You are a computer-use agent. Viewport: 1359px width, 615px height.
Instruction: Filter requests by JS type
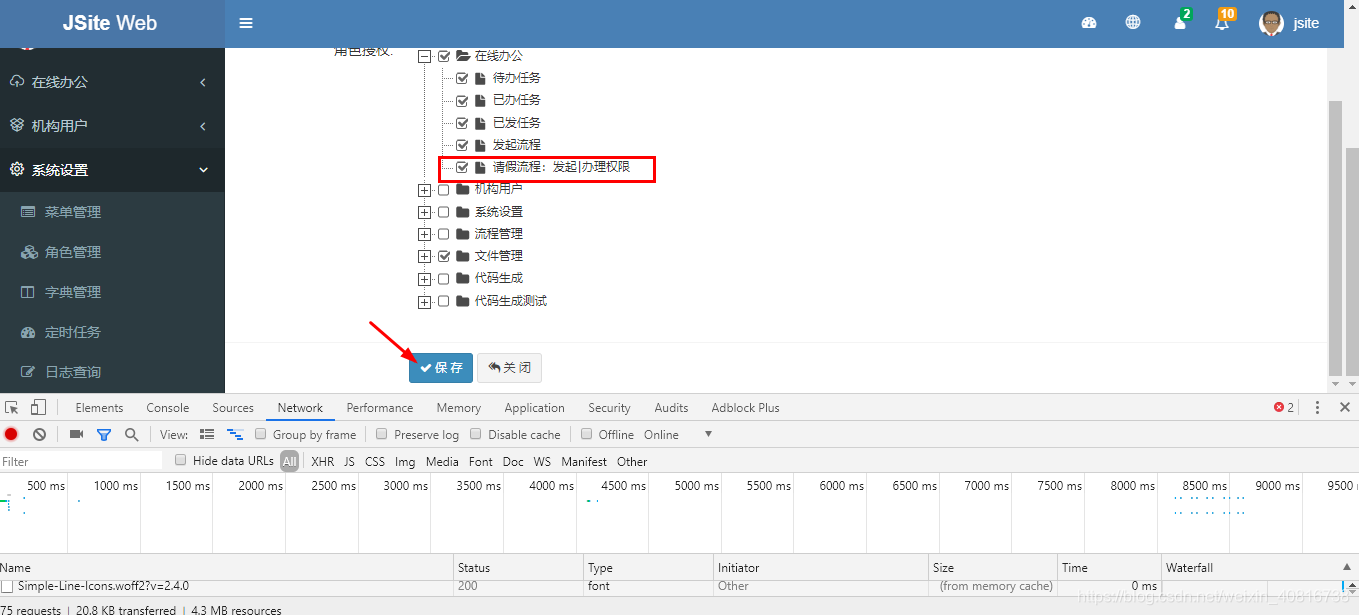349,461
